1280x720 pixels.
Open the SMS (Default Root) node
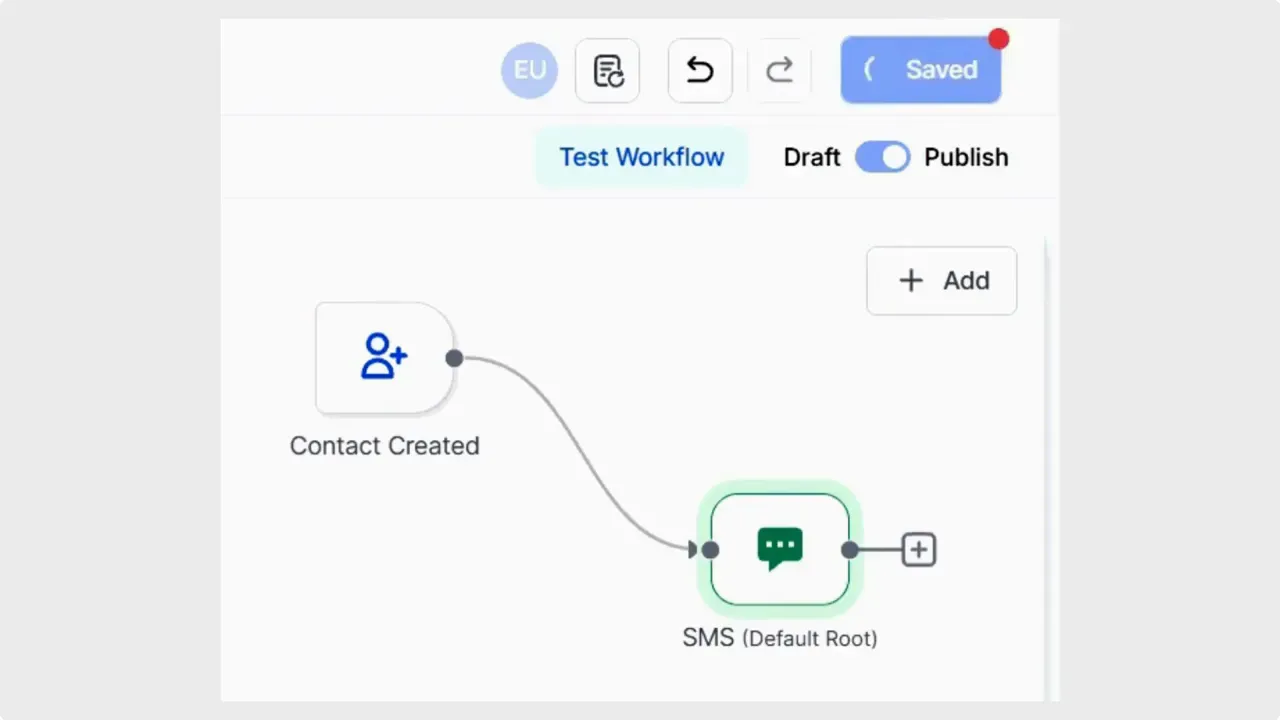point(780,549)
